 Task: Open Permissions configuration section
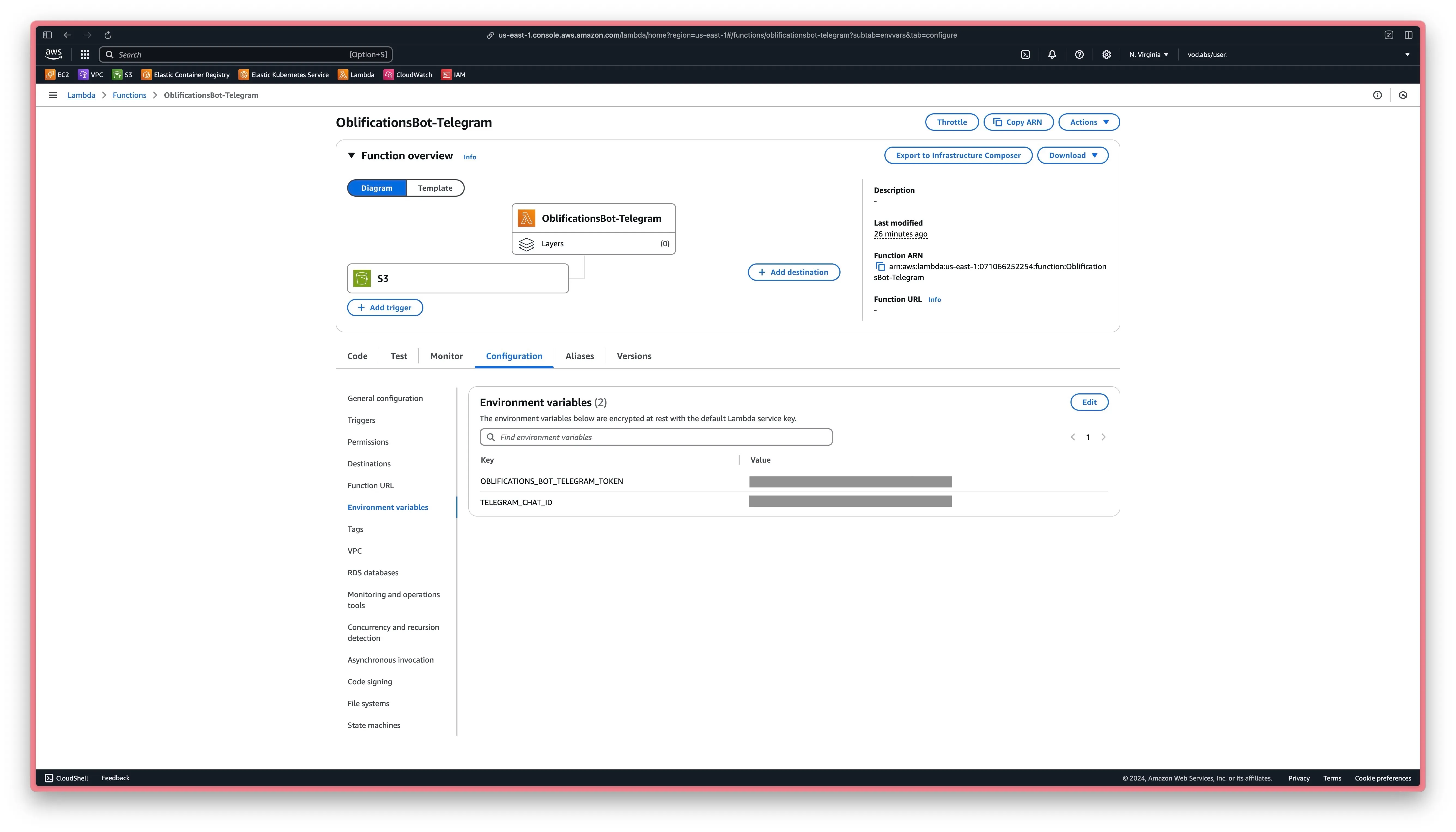tap(368, 442)
